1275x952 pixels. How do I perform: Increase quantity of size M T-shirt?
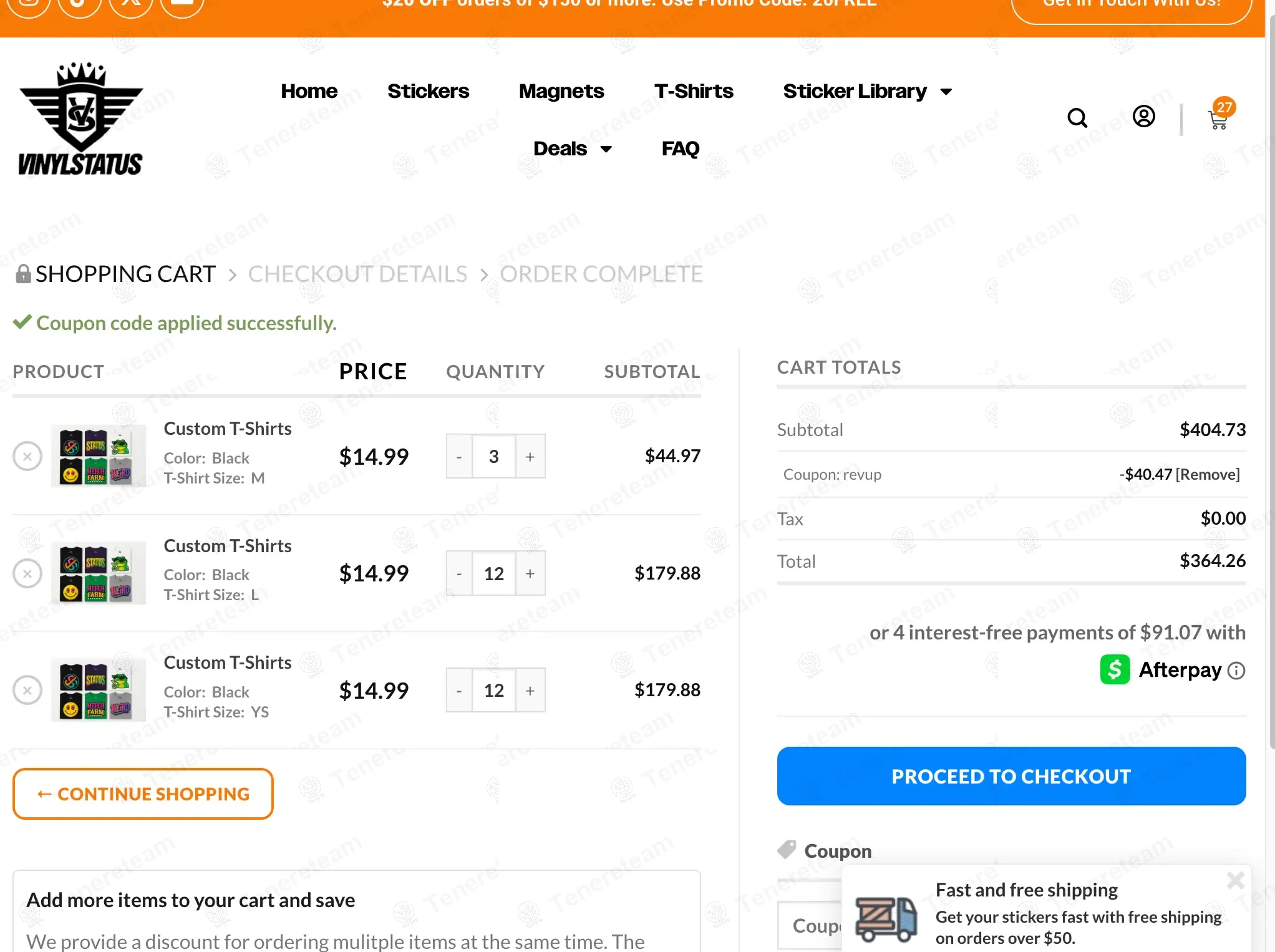click(x=530, y=457)
